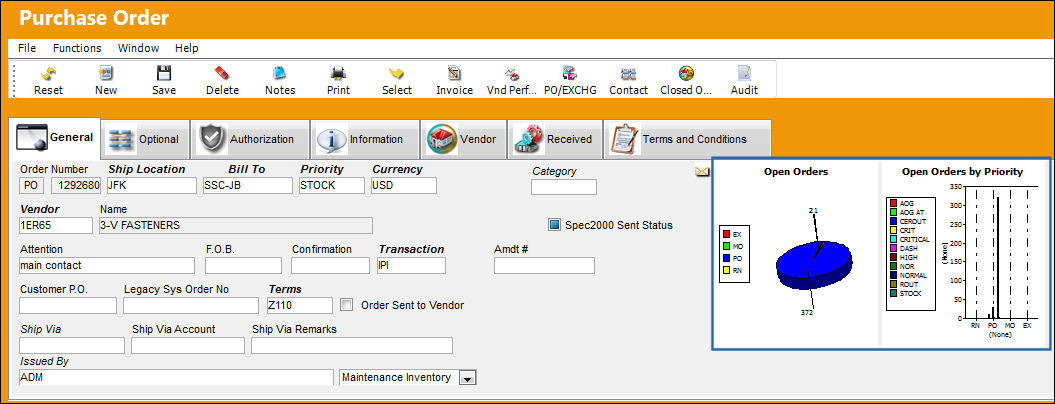Open the Help menu
The height and width of the screenshot is (404, 1055).
(186, 48)
